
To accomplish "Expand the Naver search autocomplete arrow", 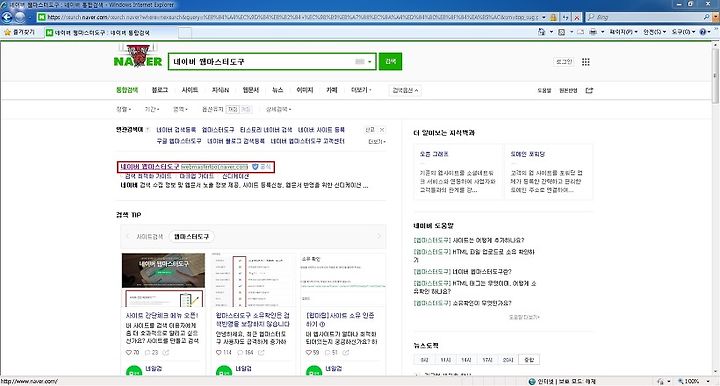I will (370, 62).
